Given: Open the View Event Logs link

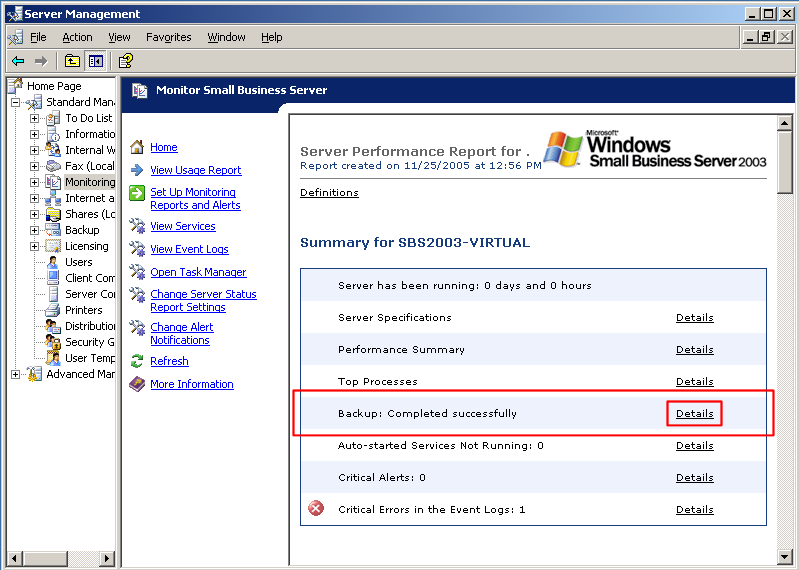Looking at the screenshot, I should [x=189, y=249].
